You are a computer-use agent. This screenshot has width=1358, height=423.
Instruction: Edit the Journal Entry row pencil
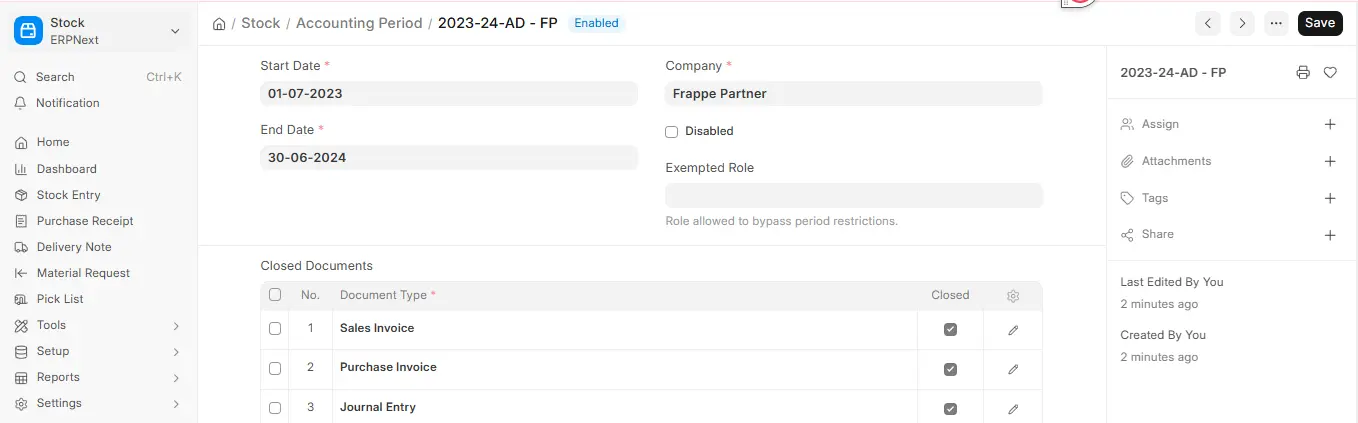point(1013,409)
